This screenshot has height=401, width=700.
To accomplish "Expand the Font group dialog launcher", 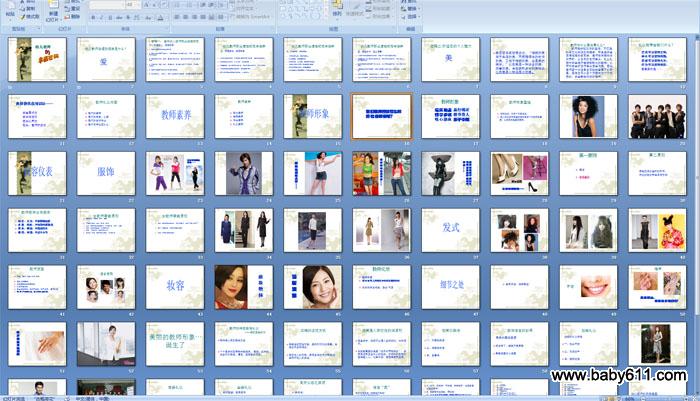I will coord(168,28).
